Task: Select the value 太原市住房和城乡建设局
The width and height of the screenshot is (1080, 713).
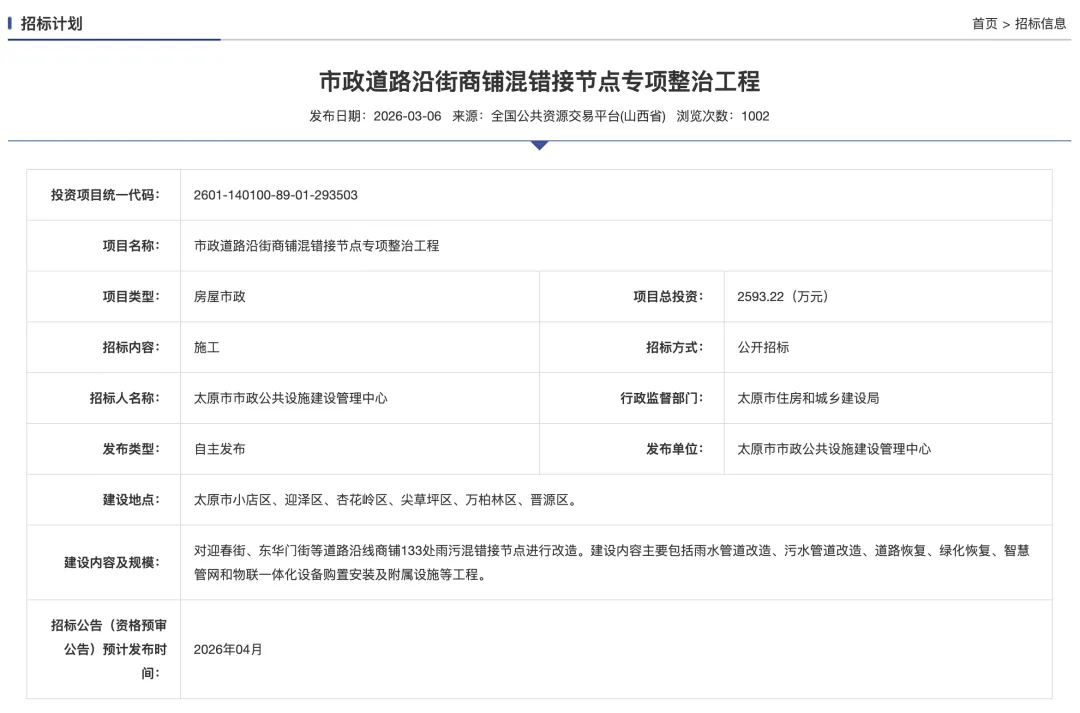Action: [x=808, y=398]
